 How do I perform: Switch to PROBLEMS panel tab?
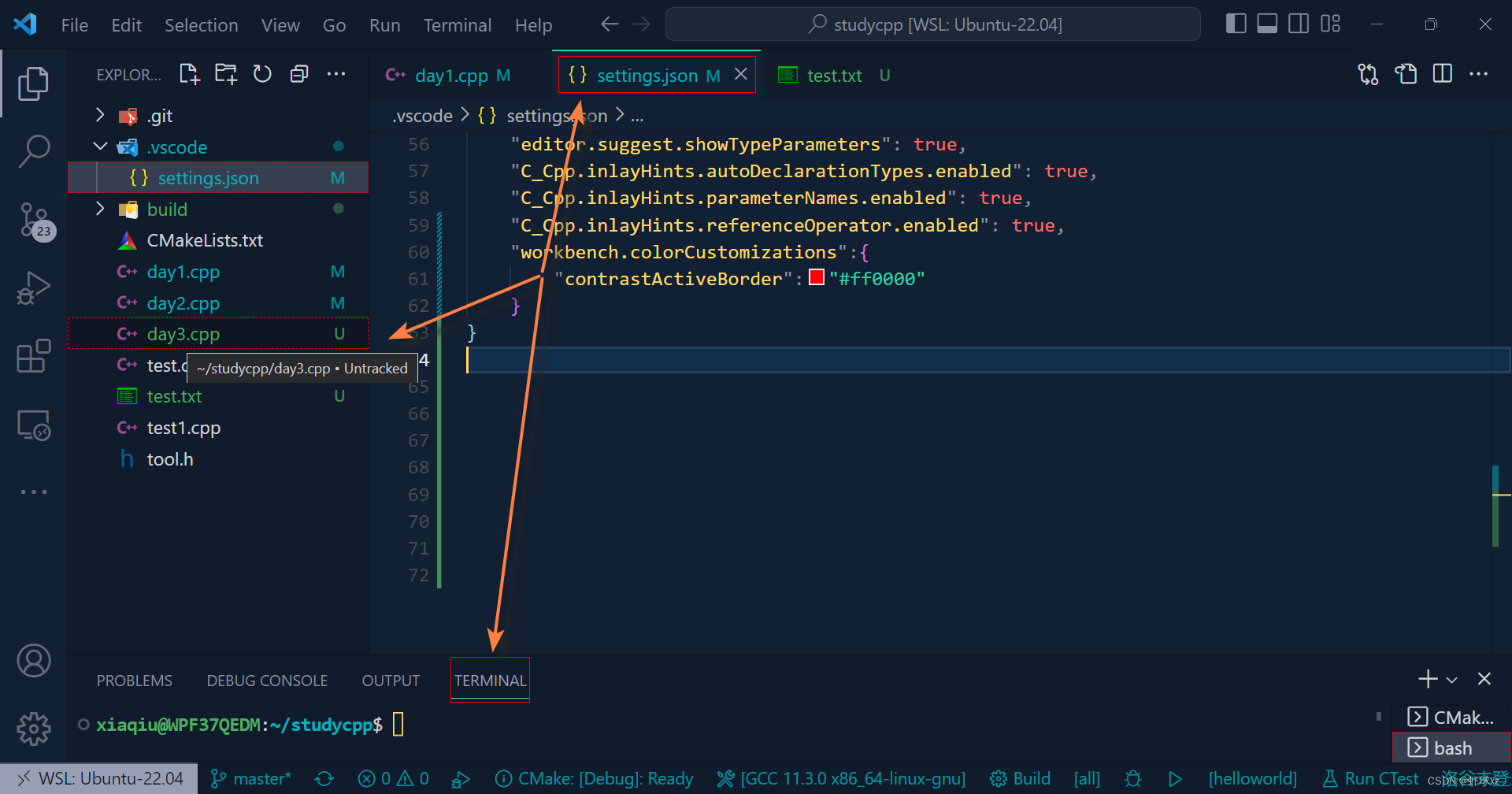coord(134,681)
